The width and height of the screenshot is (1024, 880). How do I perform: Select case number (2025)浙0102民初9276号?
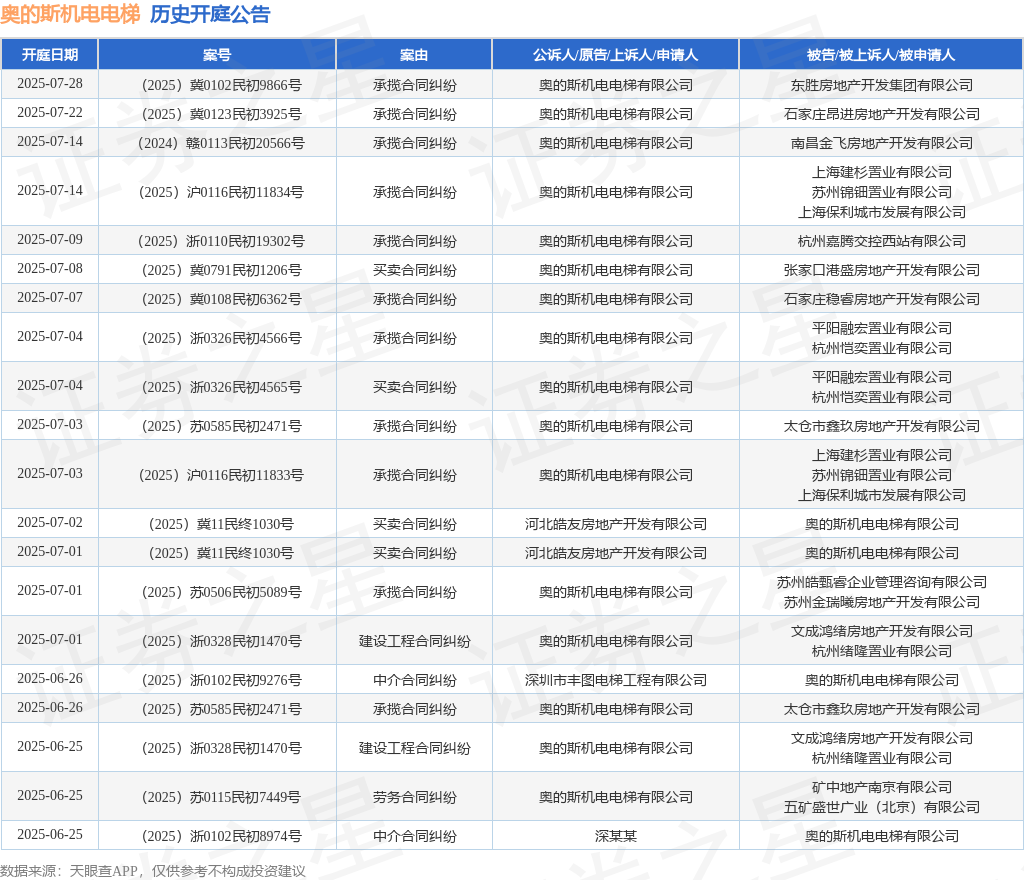point(221,680)
